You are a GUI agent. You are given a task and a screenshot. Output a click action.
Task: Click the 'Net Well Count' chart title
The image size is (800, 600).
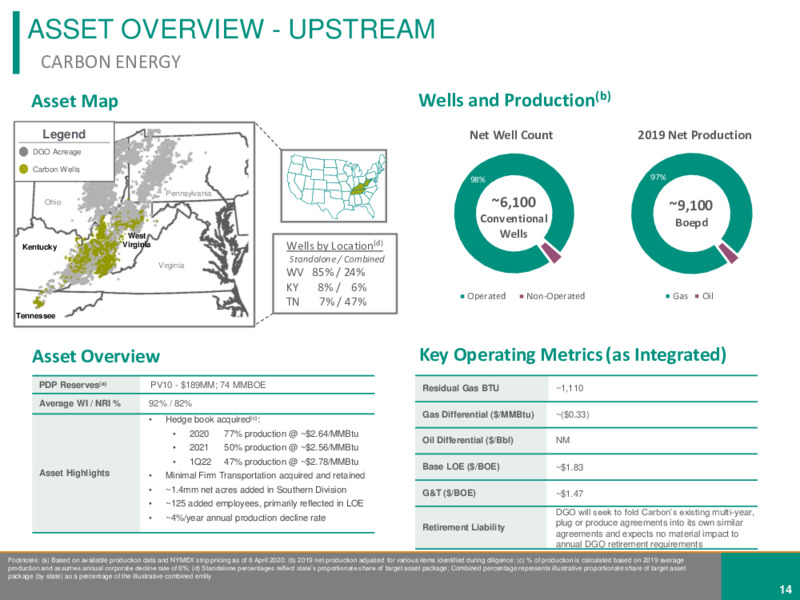pos(511,135)
